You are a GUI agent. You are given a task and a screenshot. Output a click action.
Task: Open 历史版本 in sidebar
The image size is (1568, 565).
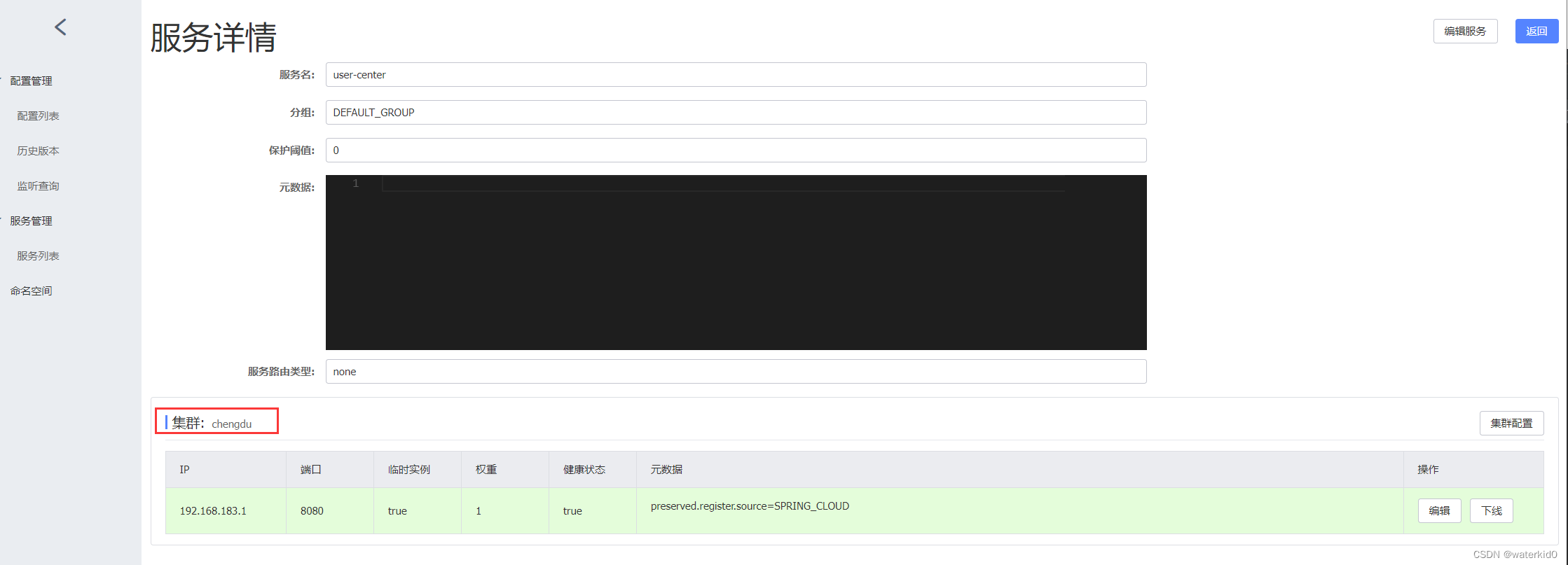pos(38,151)
